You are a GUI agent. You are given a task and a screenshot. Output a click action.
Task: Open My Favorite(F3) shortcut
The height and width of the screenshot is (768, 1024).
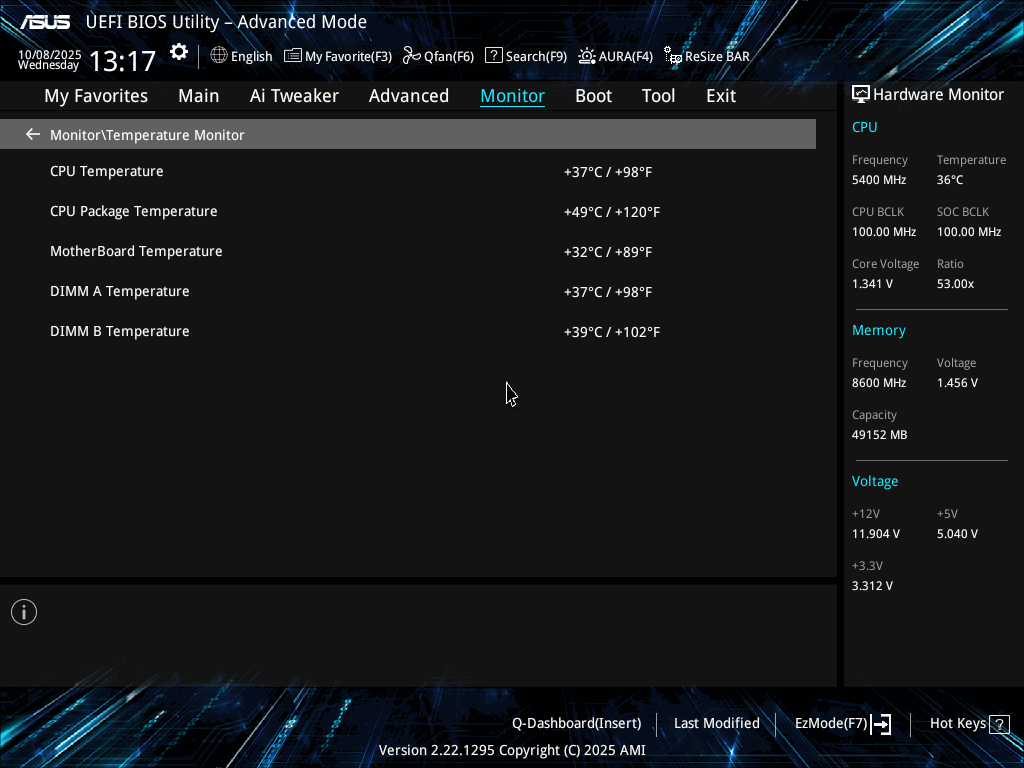[x=338, y=56]
